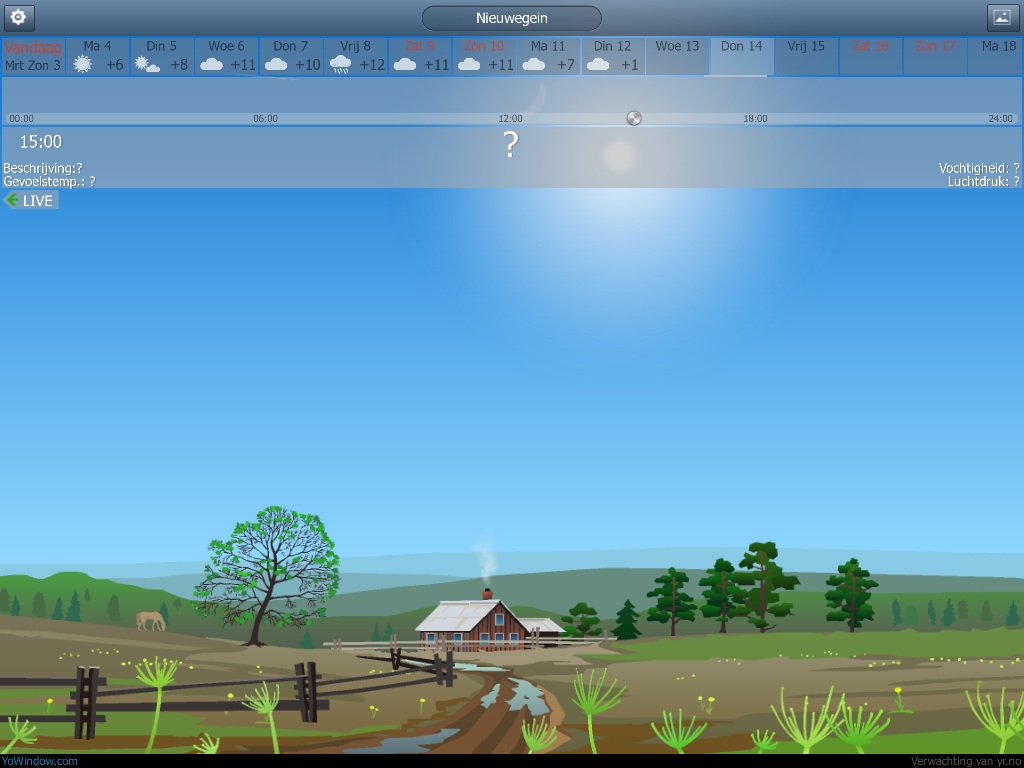Select the Vandaag day tab
Screen dimensions: 1024x768
pos(33,56)
